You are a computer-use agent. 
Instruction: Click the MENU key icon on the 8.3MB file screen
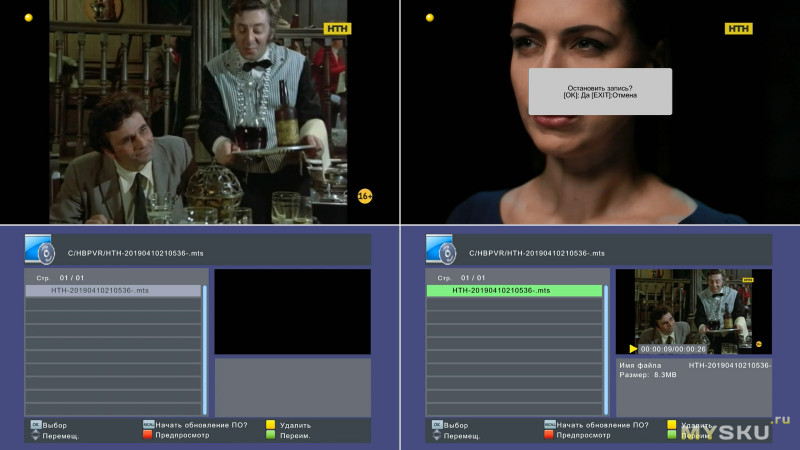tap(549, 424)
